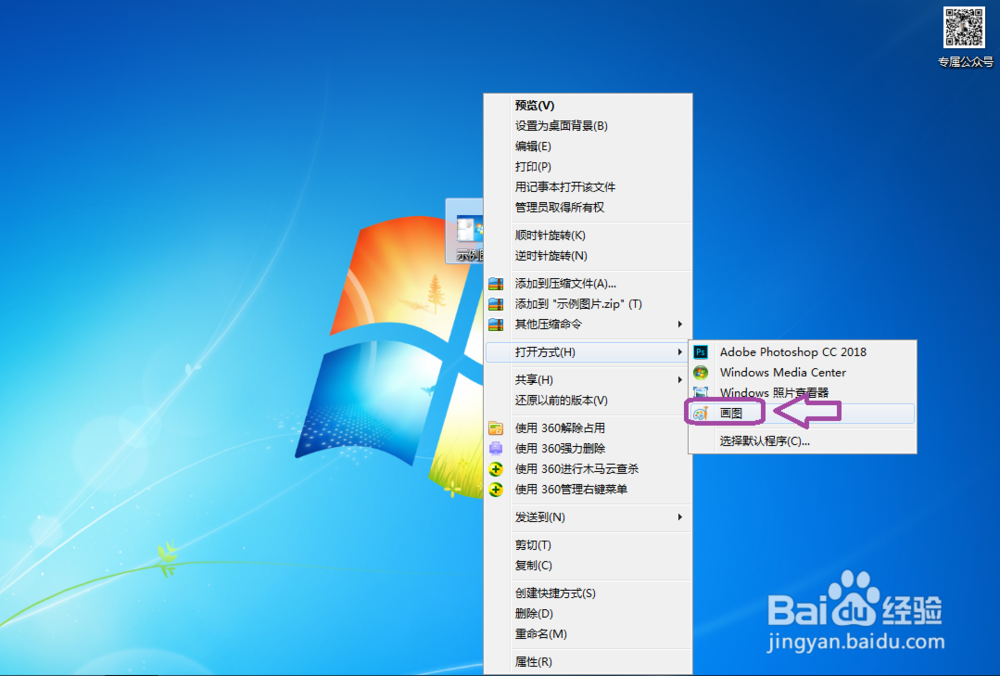
Task: Select 创建快捷方式(S)
Action: tap(587, 594)
